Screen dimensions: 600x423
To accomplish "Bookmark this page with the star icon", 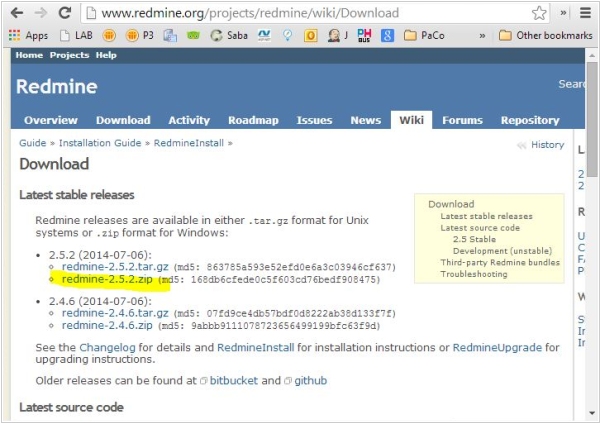I will [540, 13].
